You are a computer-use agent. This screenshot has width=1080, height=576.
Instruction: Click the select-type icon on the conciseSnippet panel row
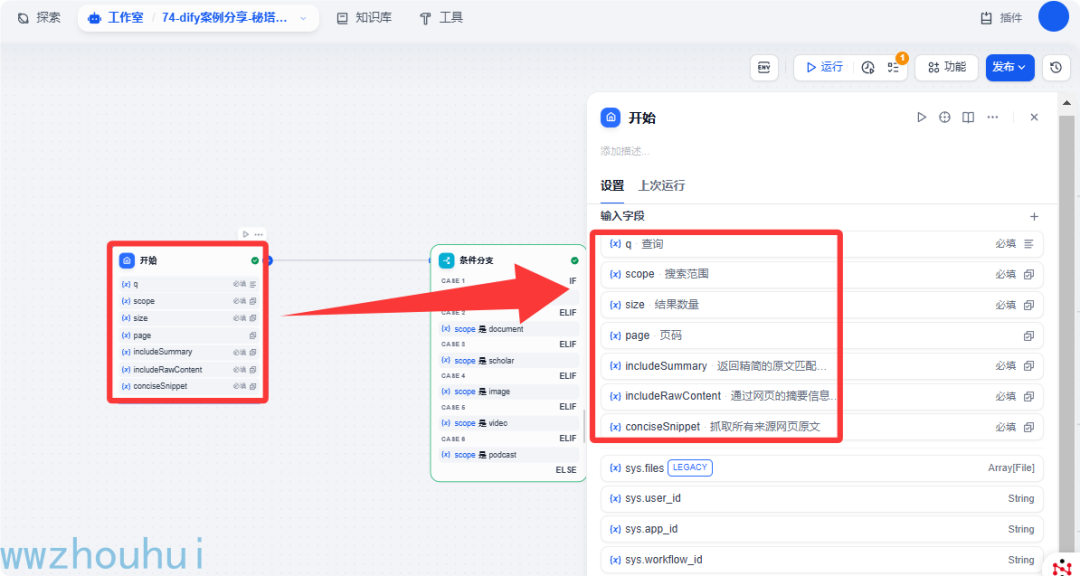point(1029,427)
